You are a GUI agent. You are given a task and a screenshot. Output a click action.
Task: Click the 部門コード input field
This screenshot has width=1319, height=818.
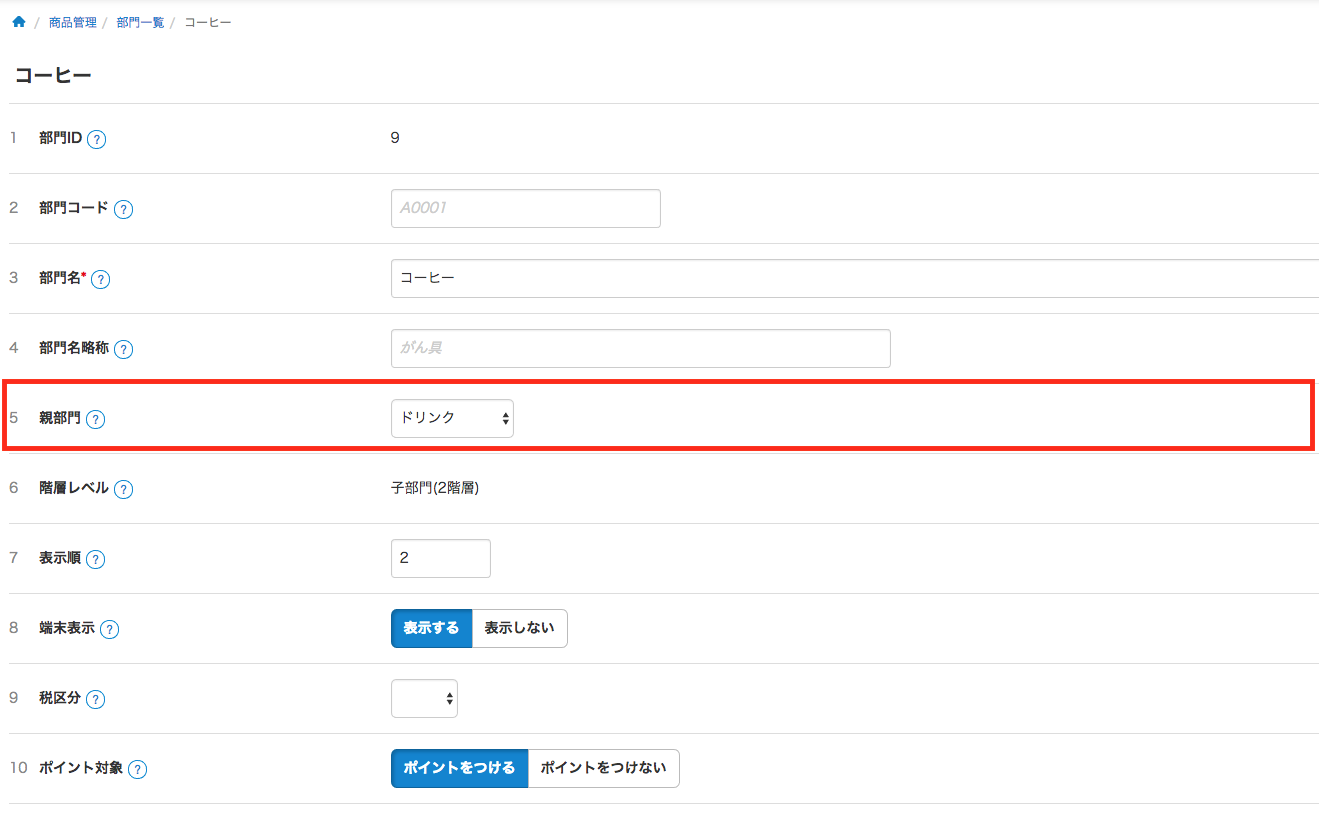coord(526,208)
